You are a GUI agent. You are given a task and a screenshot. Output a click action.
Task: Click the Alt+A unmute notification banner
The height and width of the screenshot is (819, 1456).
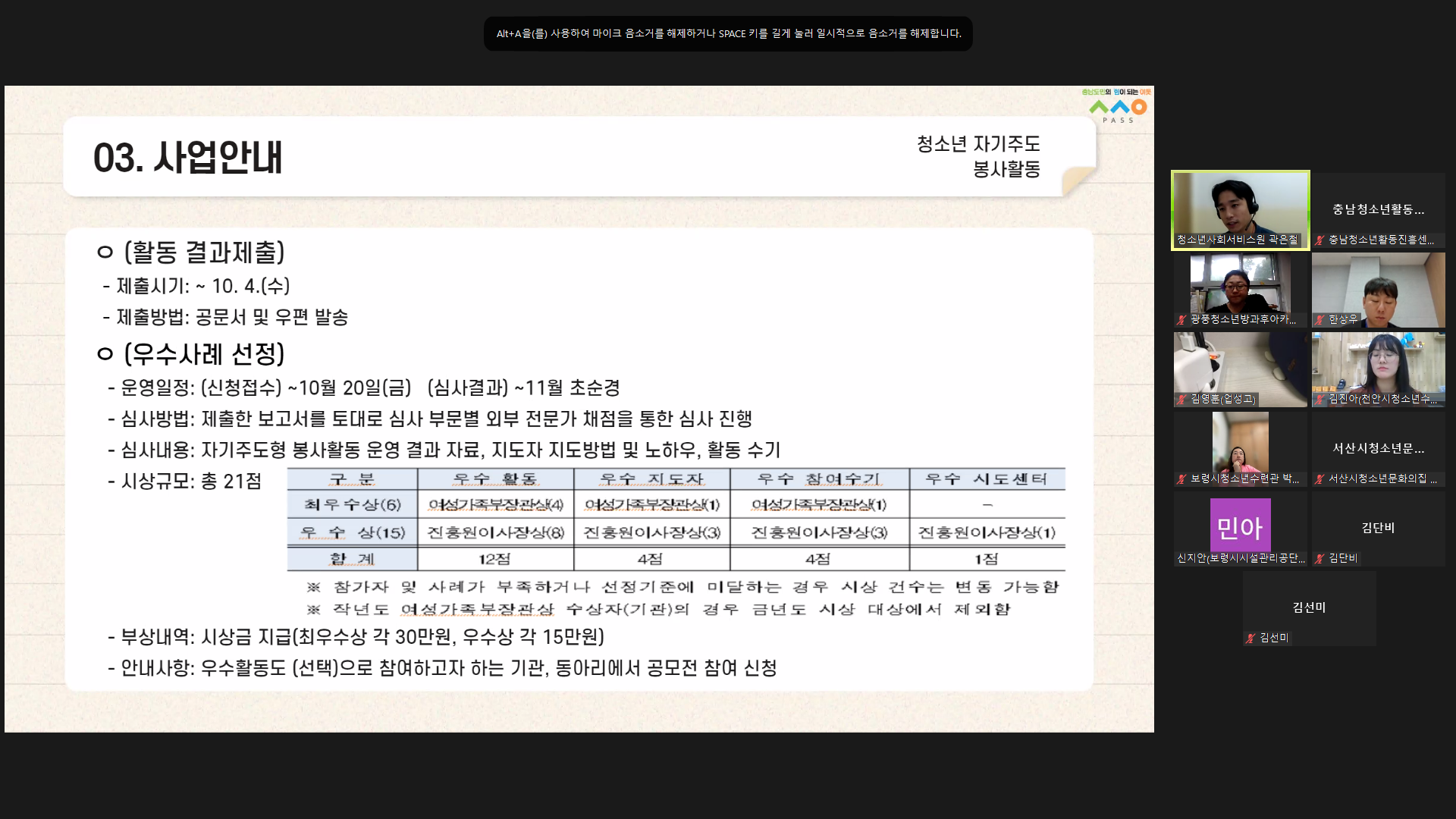[x=728, y=33]
